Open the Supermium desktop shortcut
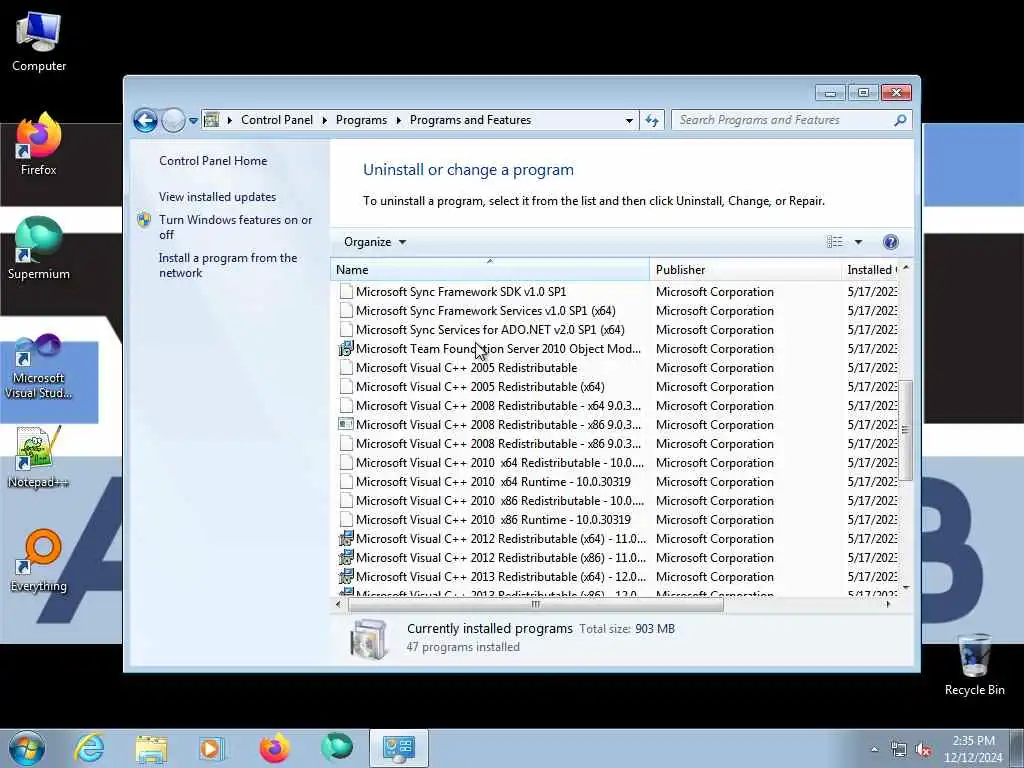Screen dimensions: 1024x768 pyautogui.click(x=39, y=249)
